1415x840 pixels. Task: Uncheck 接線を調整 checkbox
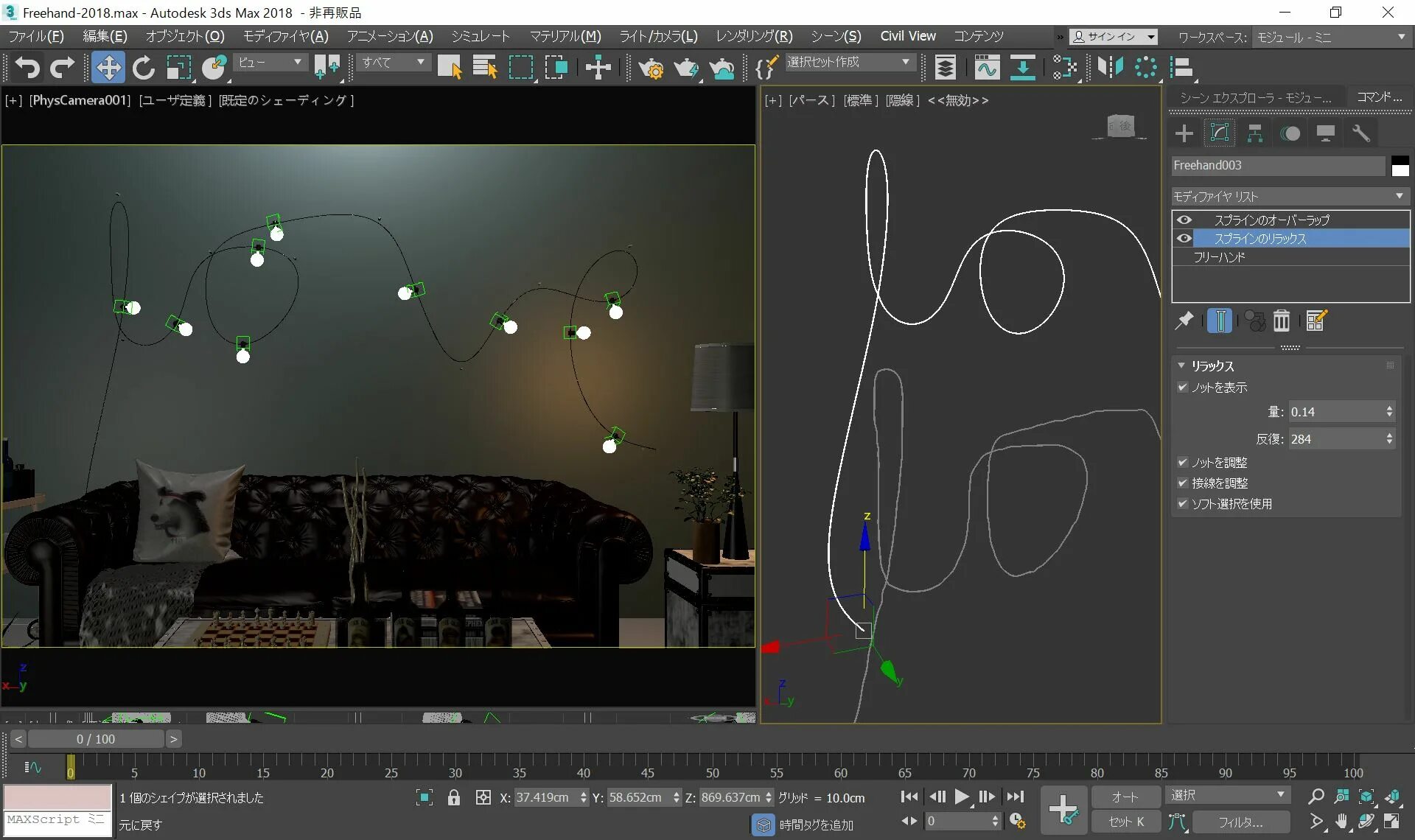pyautogui.click(x=1183, y=483)
